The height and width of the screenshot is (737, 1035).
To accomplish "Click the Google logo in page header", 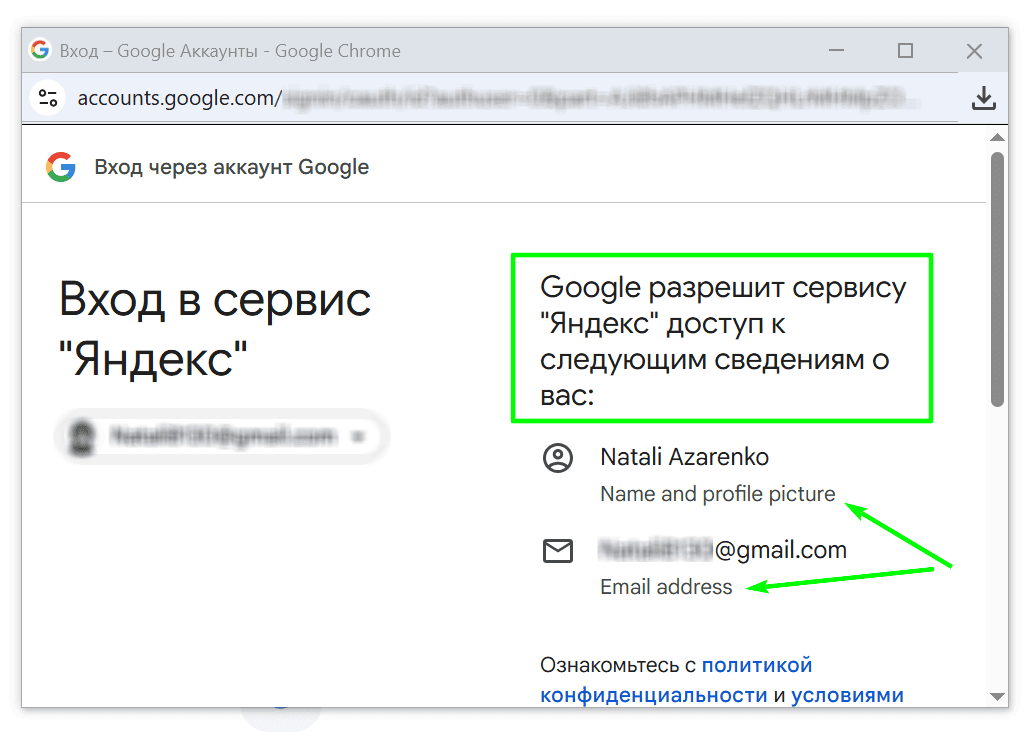I will pyautogui.click(x=61, y=167).
